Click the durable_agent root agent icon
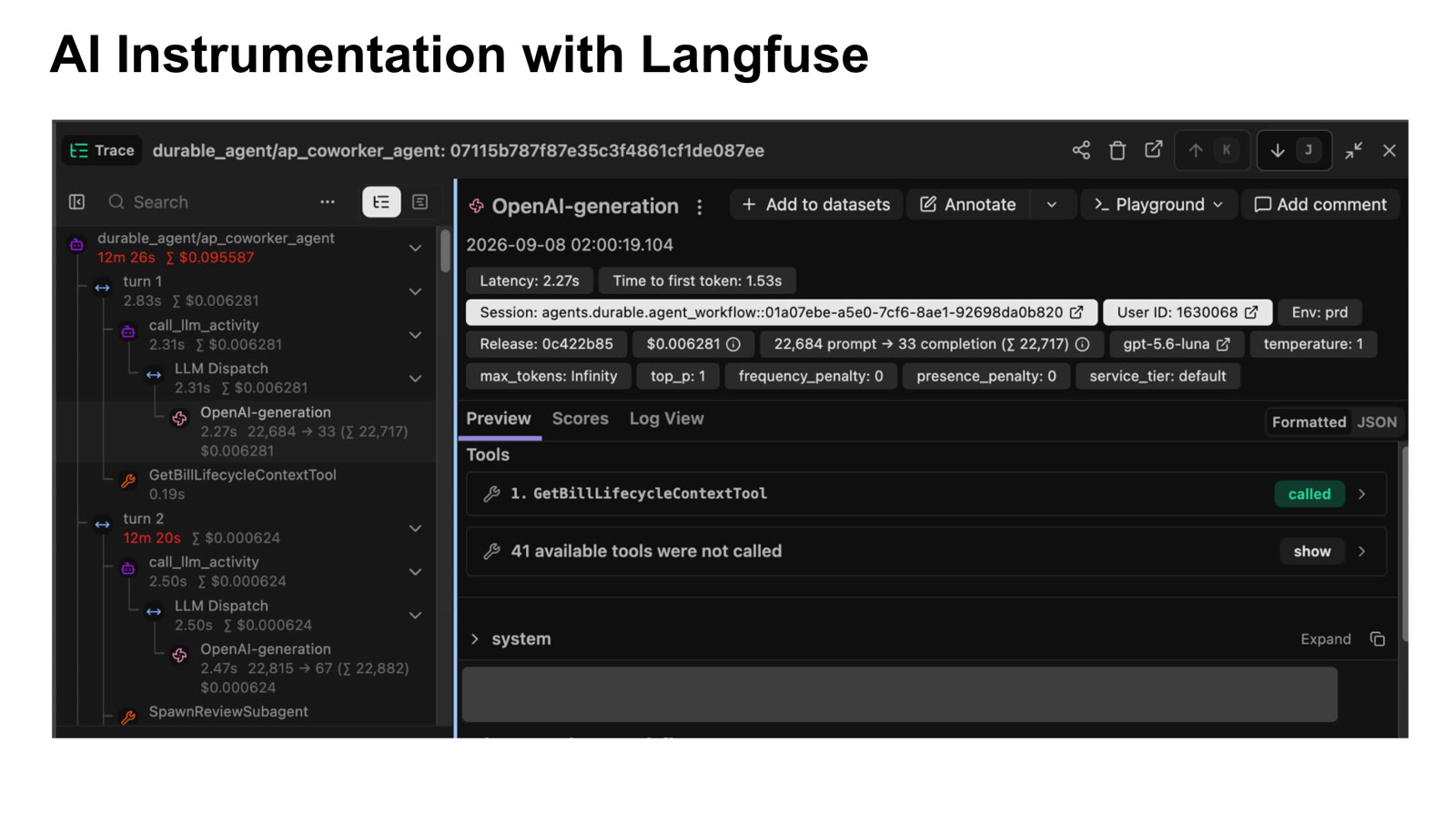Image resolution: width=1456 pixels, height=814 pixels. [76, 244]
